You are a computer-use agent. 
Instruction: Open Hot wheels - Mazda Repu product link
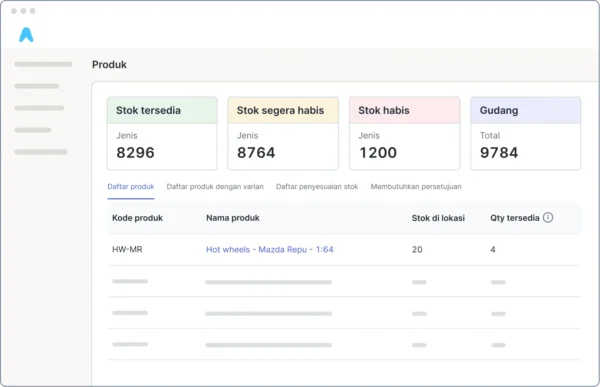[270, 250]
